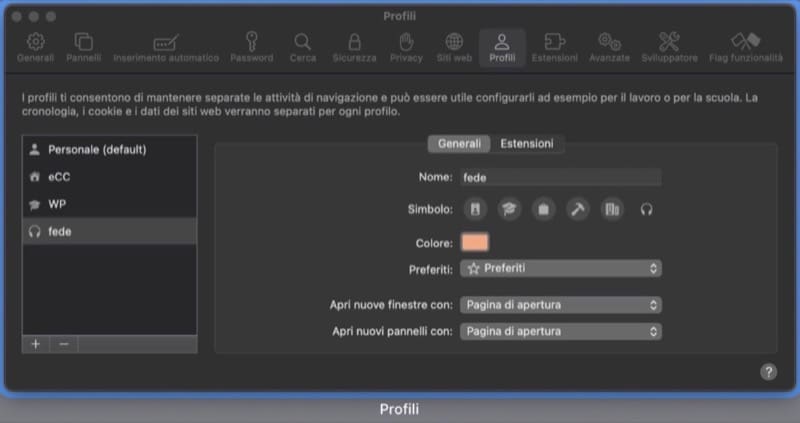Open the Inserimento automatico preferences
This screenshot has width=800, height=423.
166,47
